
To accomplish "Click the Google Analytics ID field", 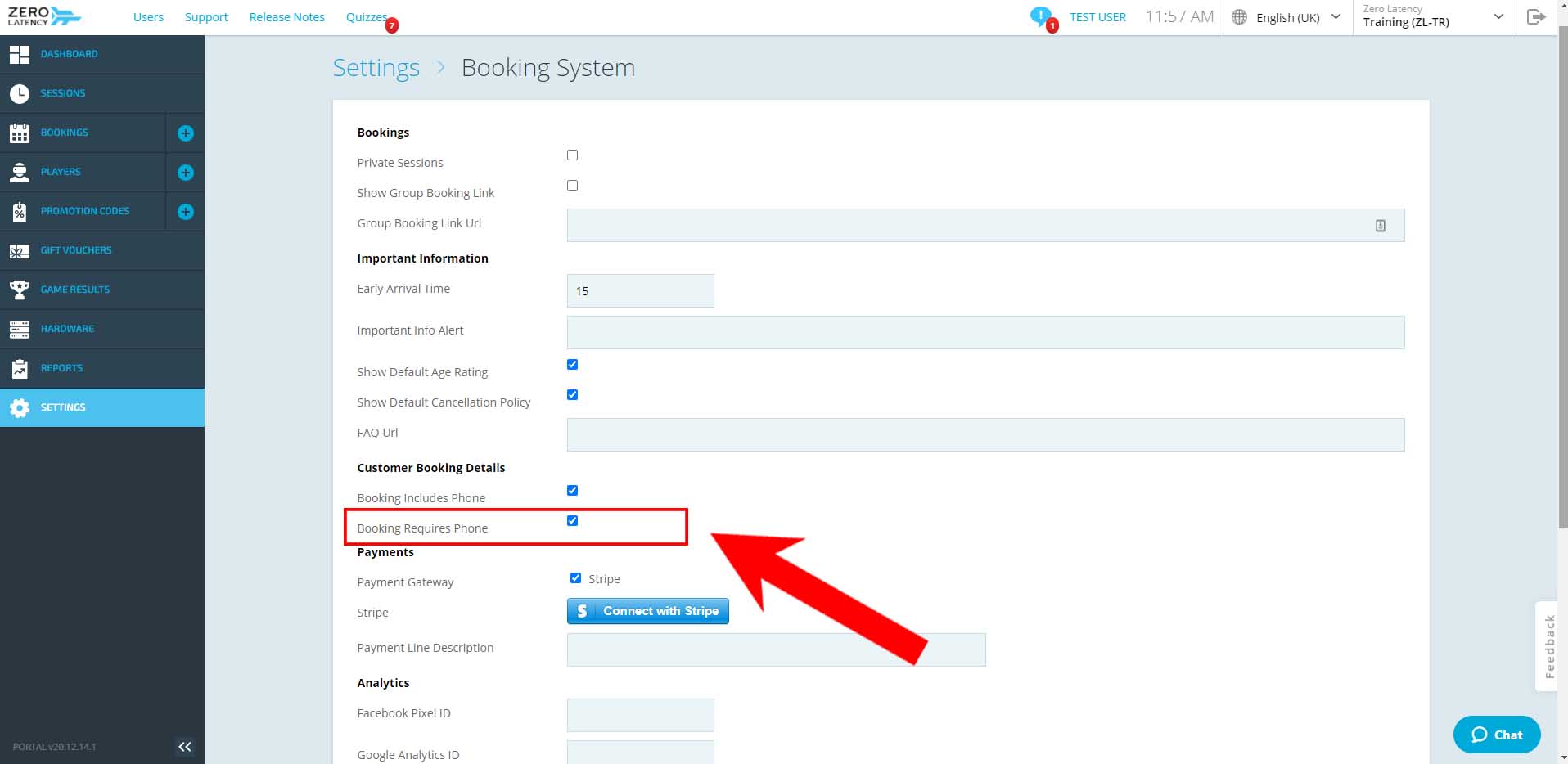I will tap(640, 753).
